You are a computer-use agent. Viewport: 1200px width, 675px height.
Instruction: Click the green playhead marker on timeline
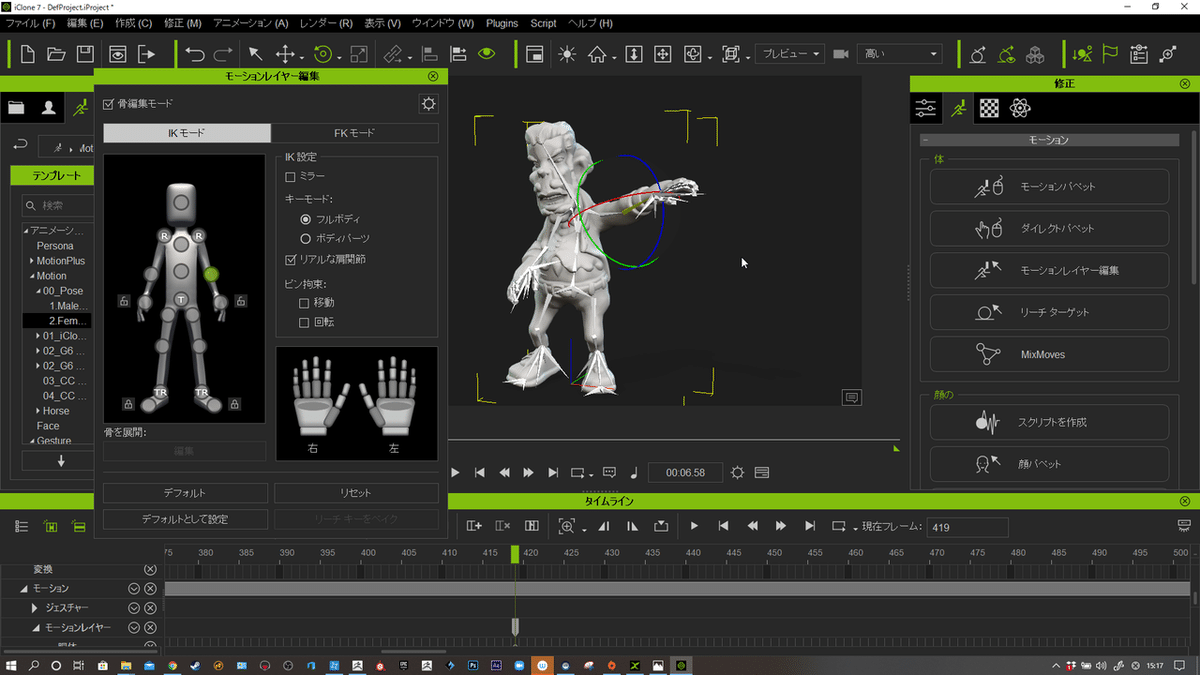point(515,553)
